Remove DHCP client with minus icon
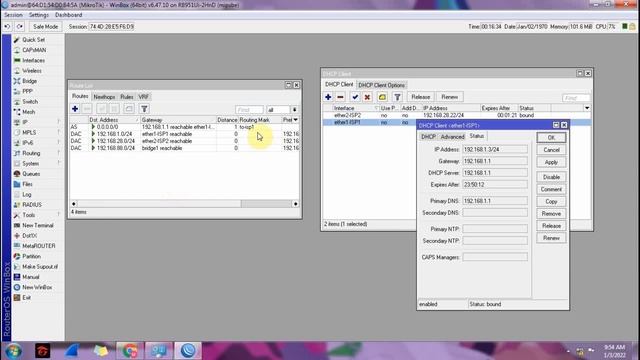This screenshot has width=640, height=360. point(340,97)
